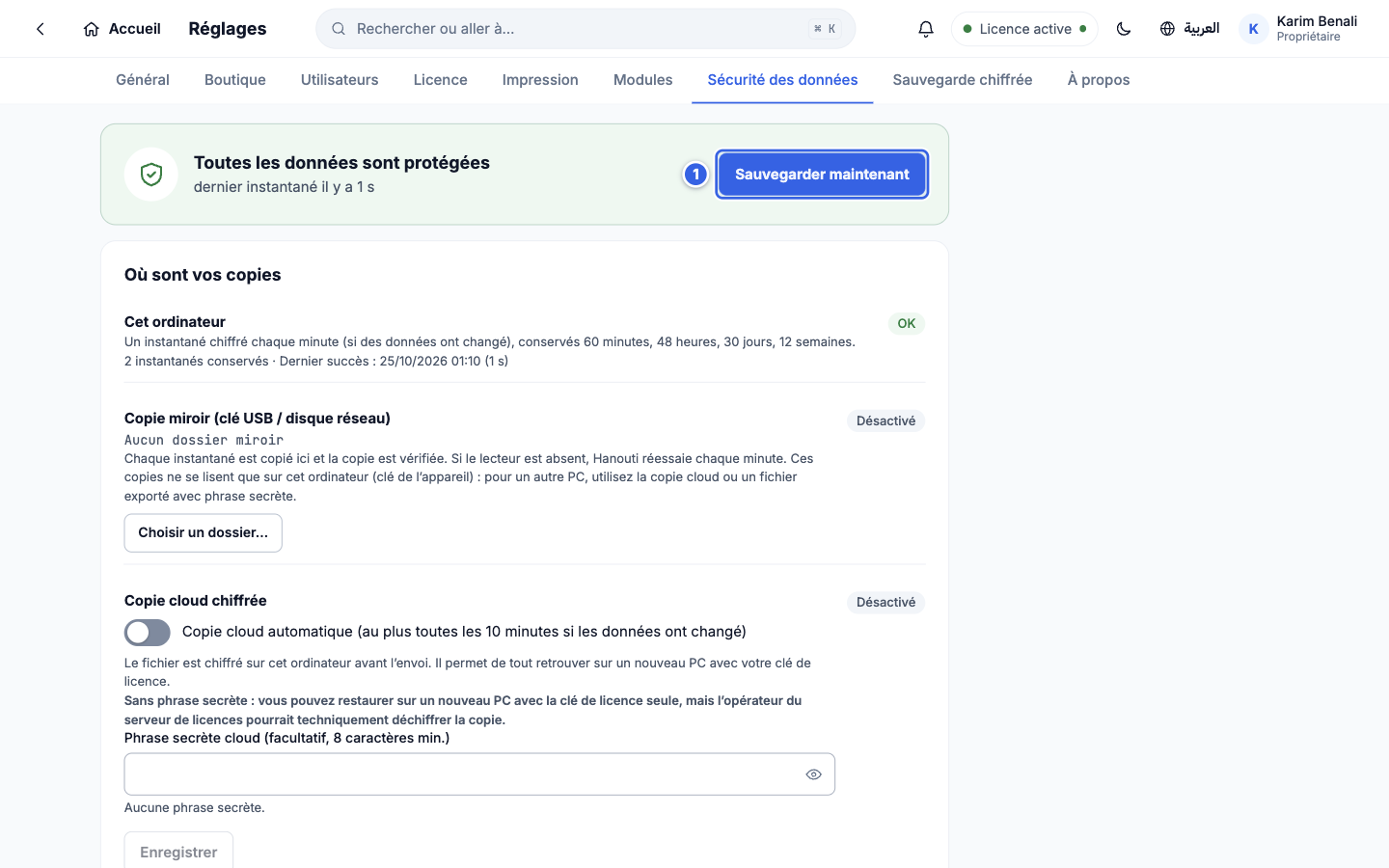Click the Enregistrer button
This screenshot has height=868, width=1389.
[178, 852]
